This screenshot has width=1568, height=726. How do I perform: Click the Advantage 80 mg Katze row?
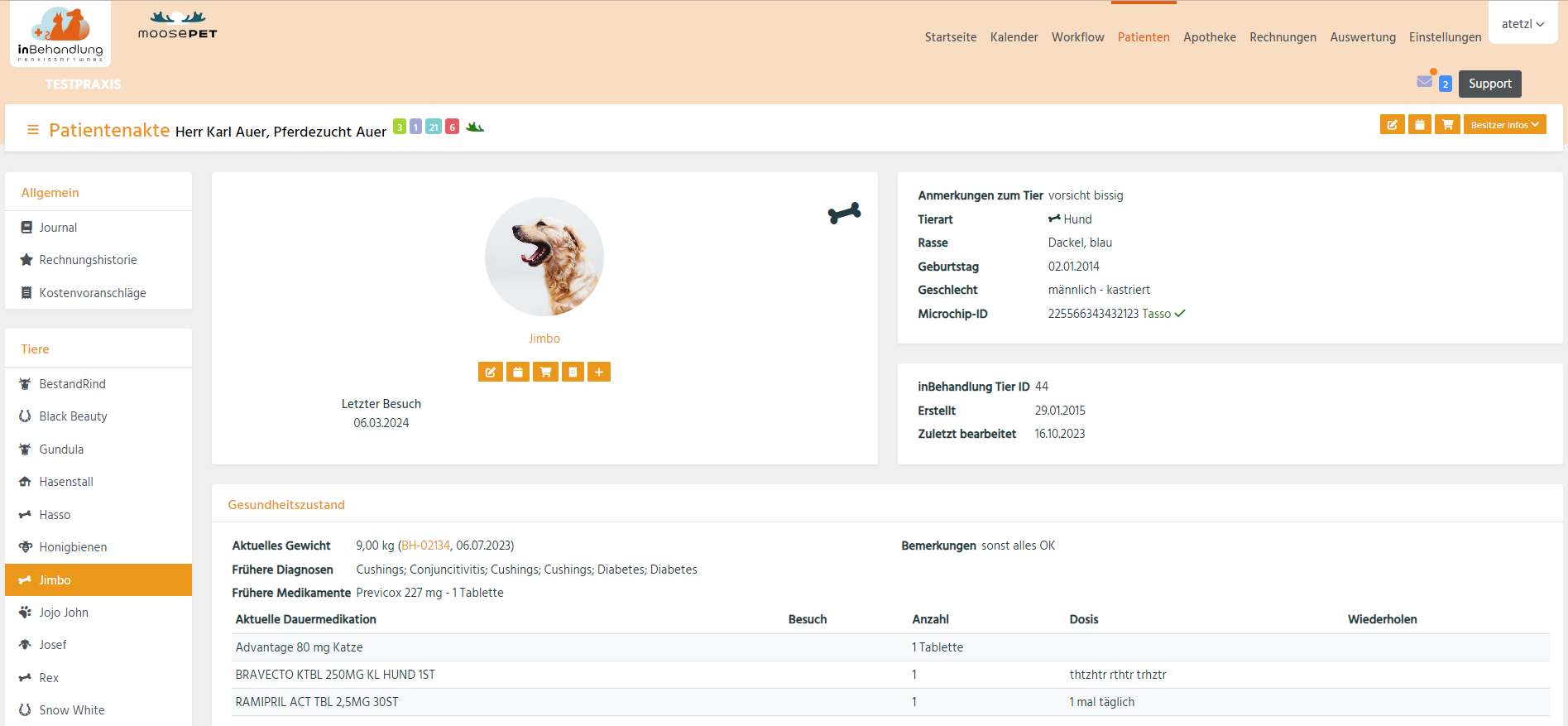coord(890,647)
